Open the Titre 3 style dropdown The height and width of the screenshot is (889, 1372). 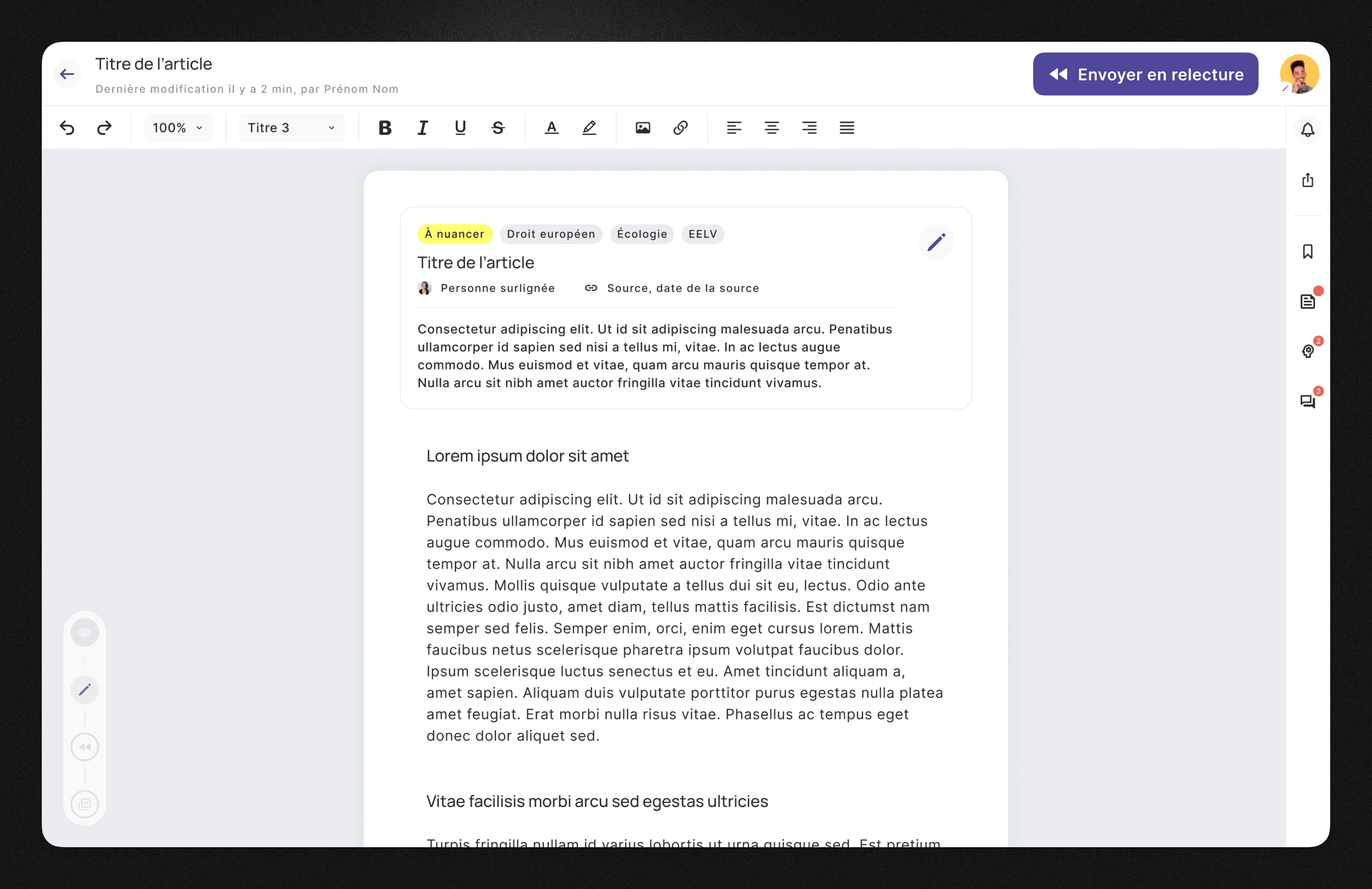click(x=291, y=127)
